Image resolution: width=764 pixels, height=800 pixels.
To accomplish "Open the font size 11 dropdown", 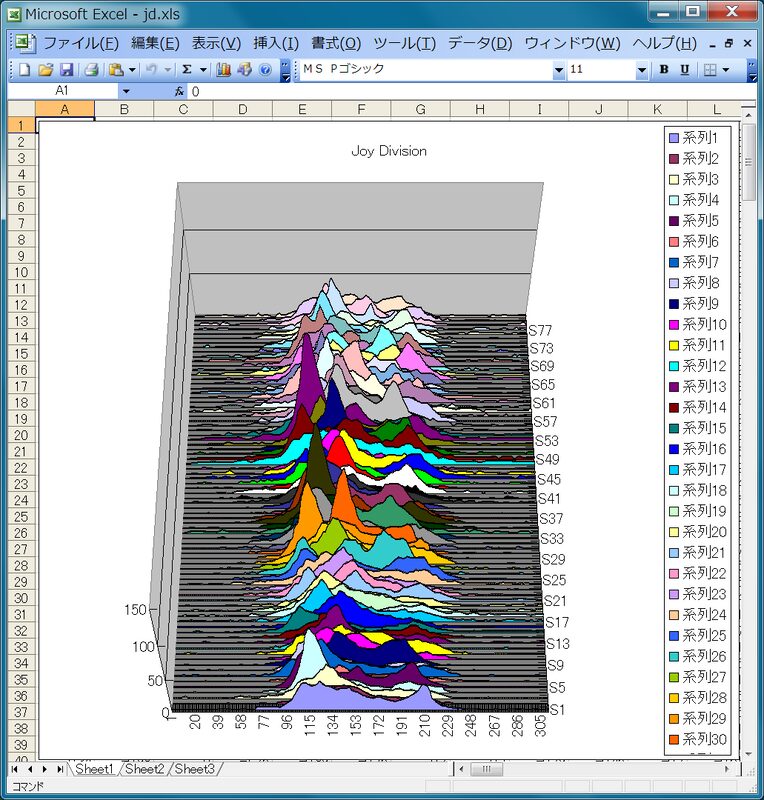I will click(642, 70).
